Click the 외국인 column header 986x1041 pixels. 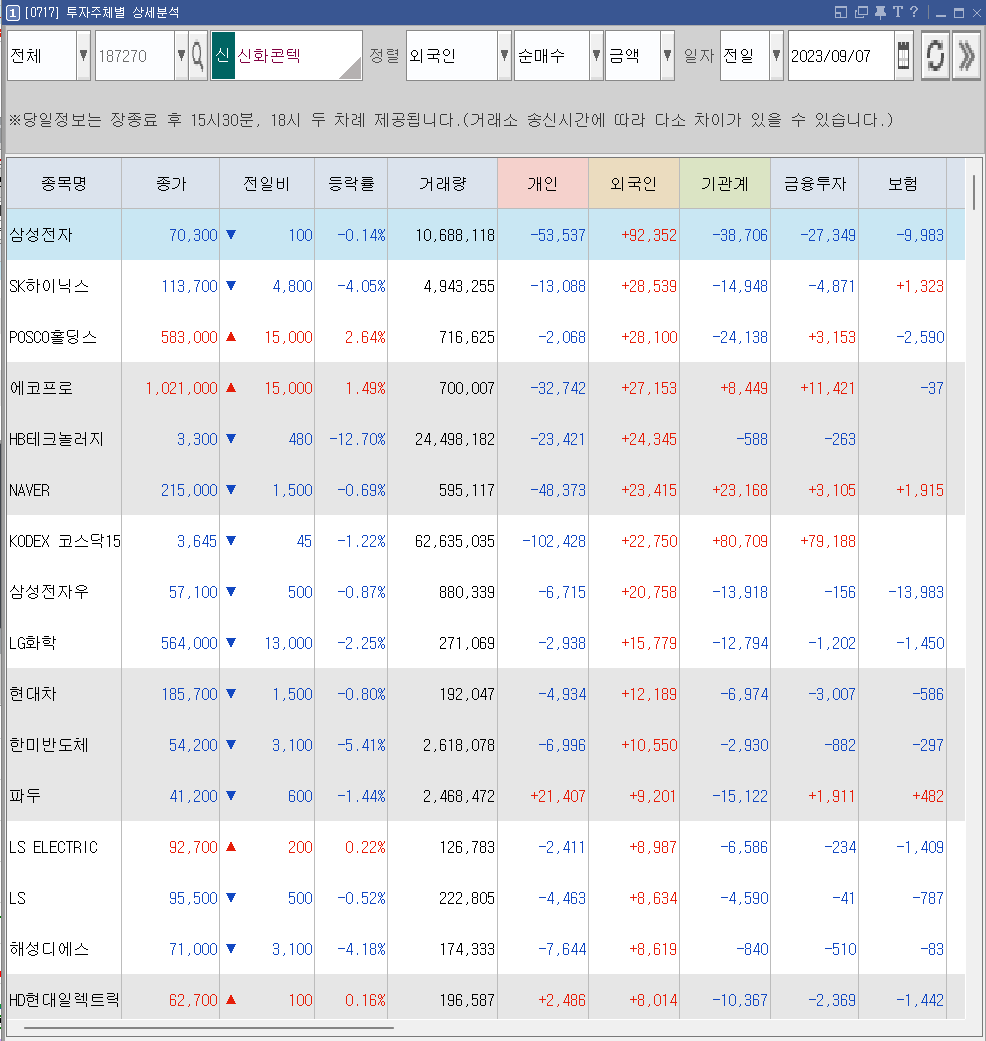633,183
